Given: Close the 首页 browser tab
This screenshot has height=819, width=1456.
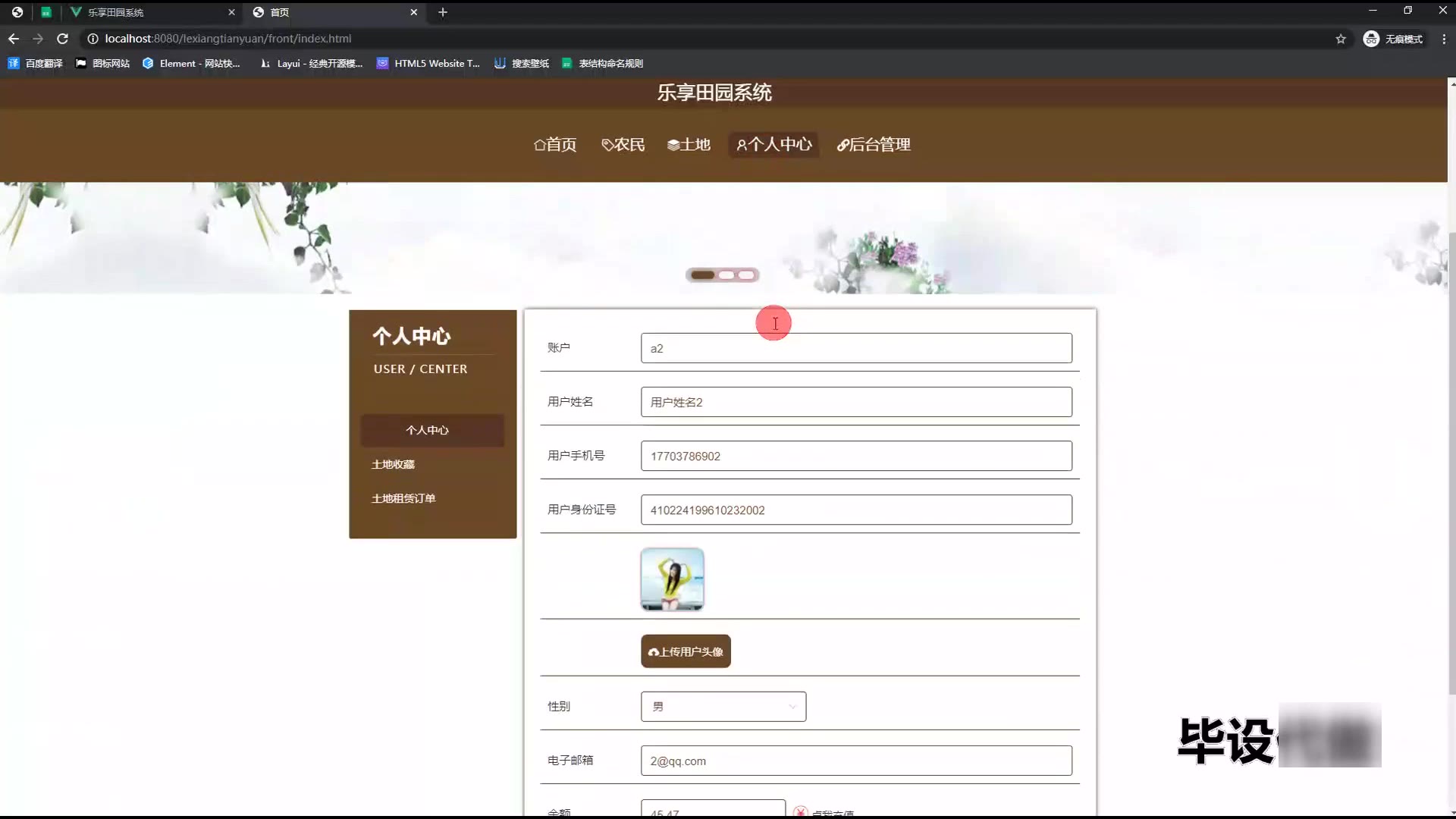Looking at the screenshot, I should click(413, 12).
